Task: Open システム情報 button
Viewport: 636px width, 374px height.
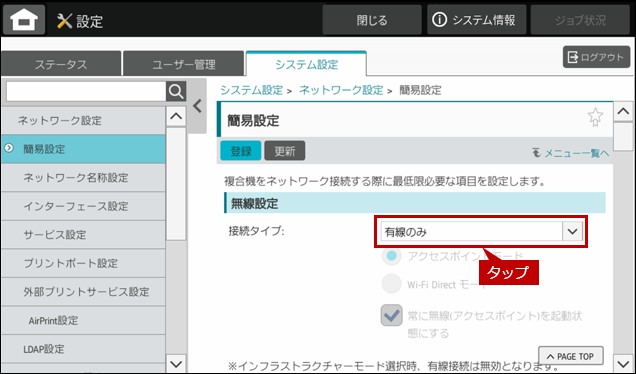Action: point(476,19)
